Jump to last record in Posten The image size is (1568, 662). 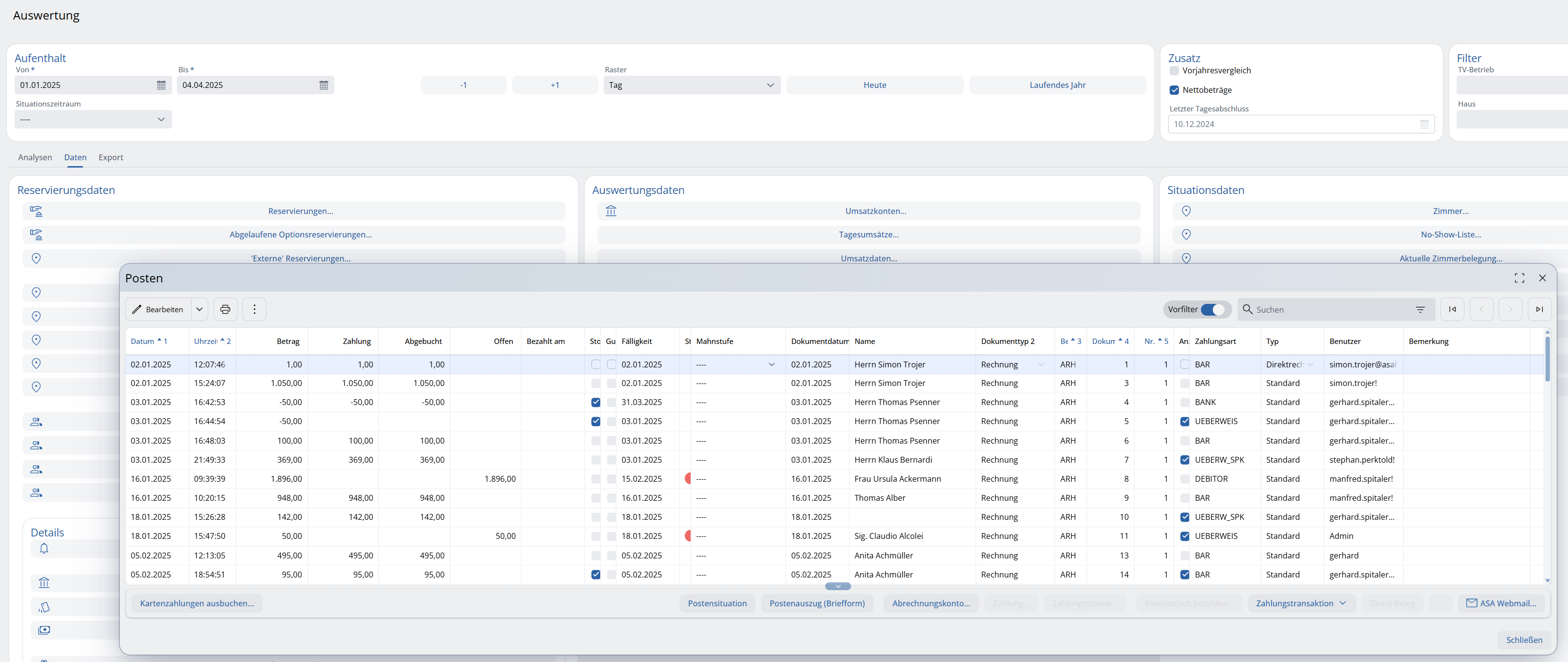click(x=1539, y=309)
